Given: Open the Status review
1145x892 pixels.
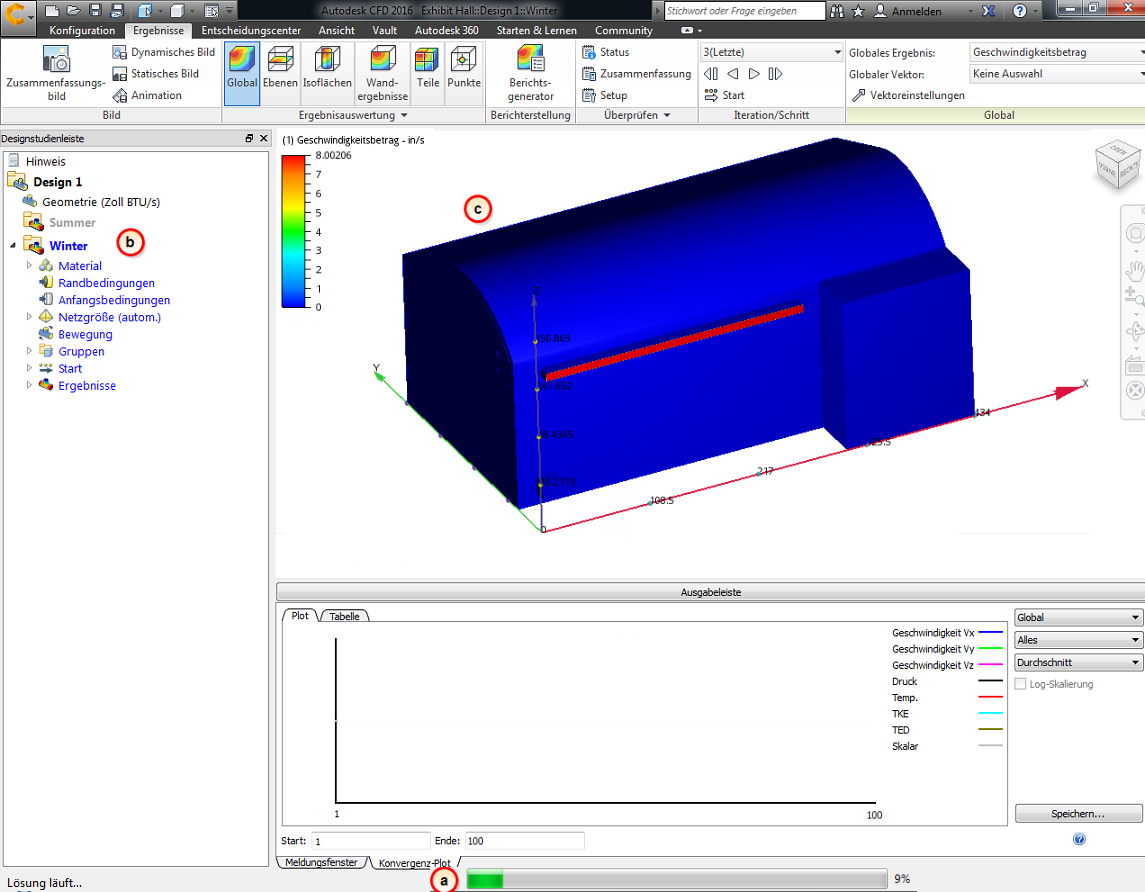Looking at the screenshot, I should click(x=605, y=52).
